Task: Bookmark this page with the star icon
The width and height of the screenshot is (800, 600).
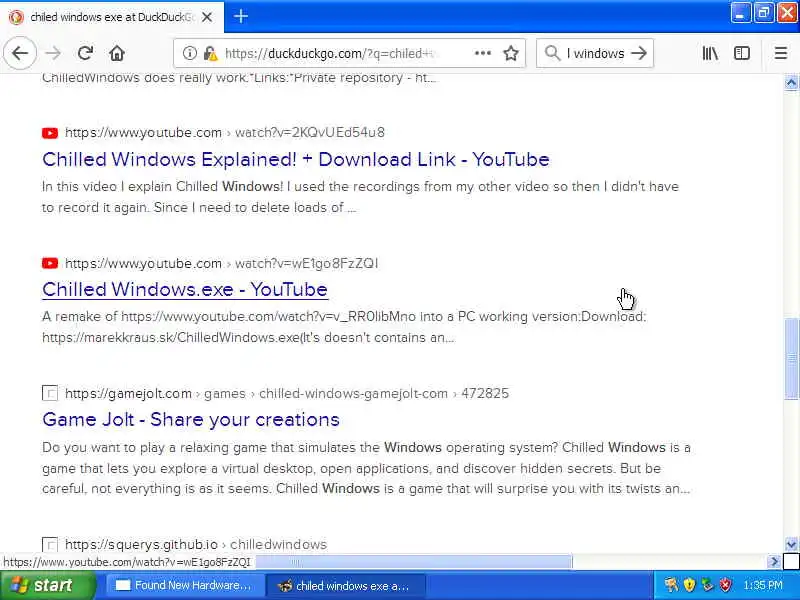Action: pyautogui.click(x=511, y=53)
